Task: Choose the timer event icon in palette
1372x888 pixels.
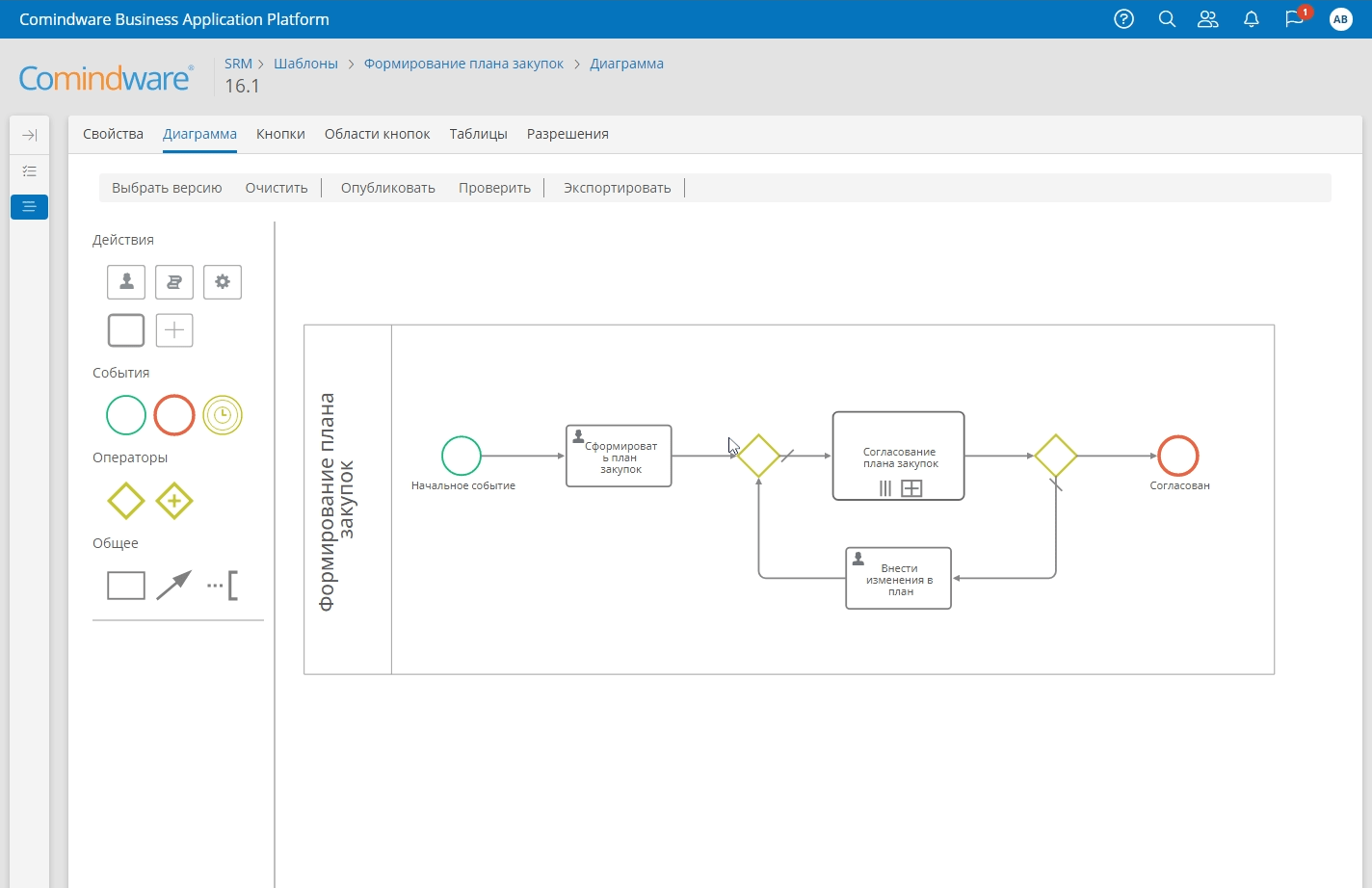Action: point(223,415)
